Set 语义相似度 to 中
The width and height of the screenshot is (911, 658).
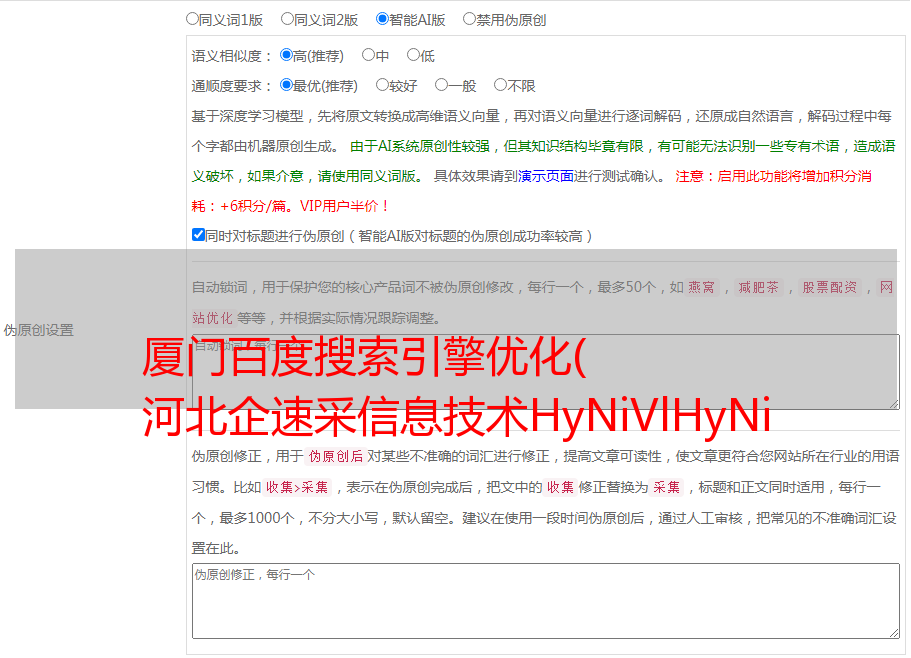pyautogui.click(x=368, y=55)
